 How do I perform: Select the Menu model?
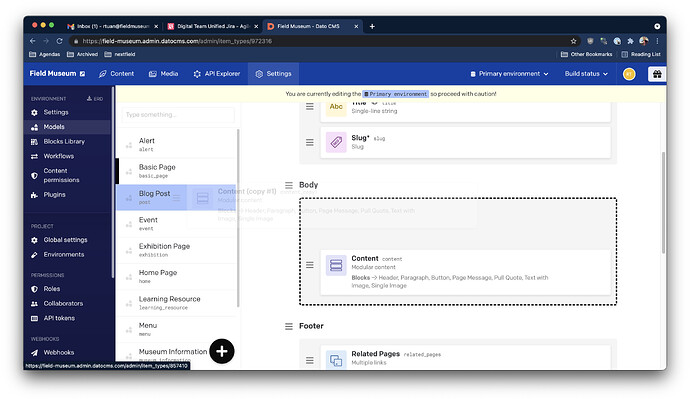pos(177,329)
